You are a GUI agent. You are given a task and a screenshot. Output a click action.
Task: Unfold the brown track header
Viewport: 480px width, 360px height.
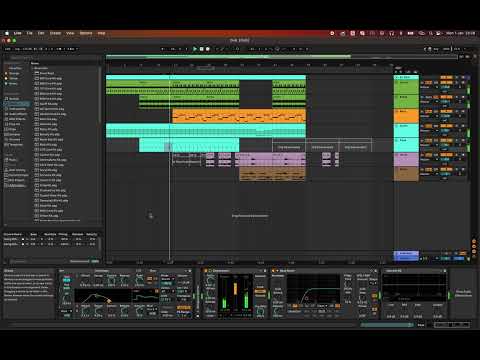pyautogui.click(x=397, y=169)
